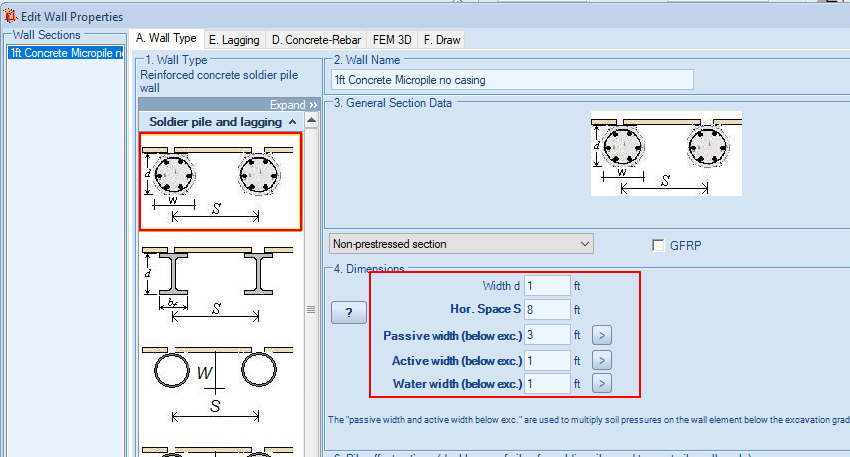Click the Edit Wall Properties app icon

(10, 16)
